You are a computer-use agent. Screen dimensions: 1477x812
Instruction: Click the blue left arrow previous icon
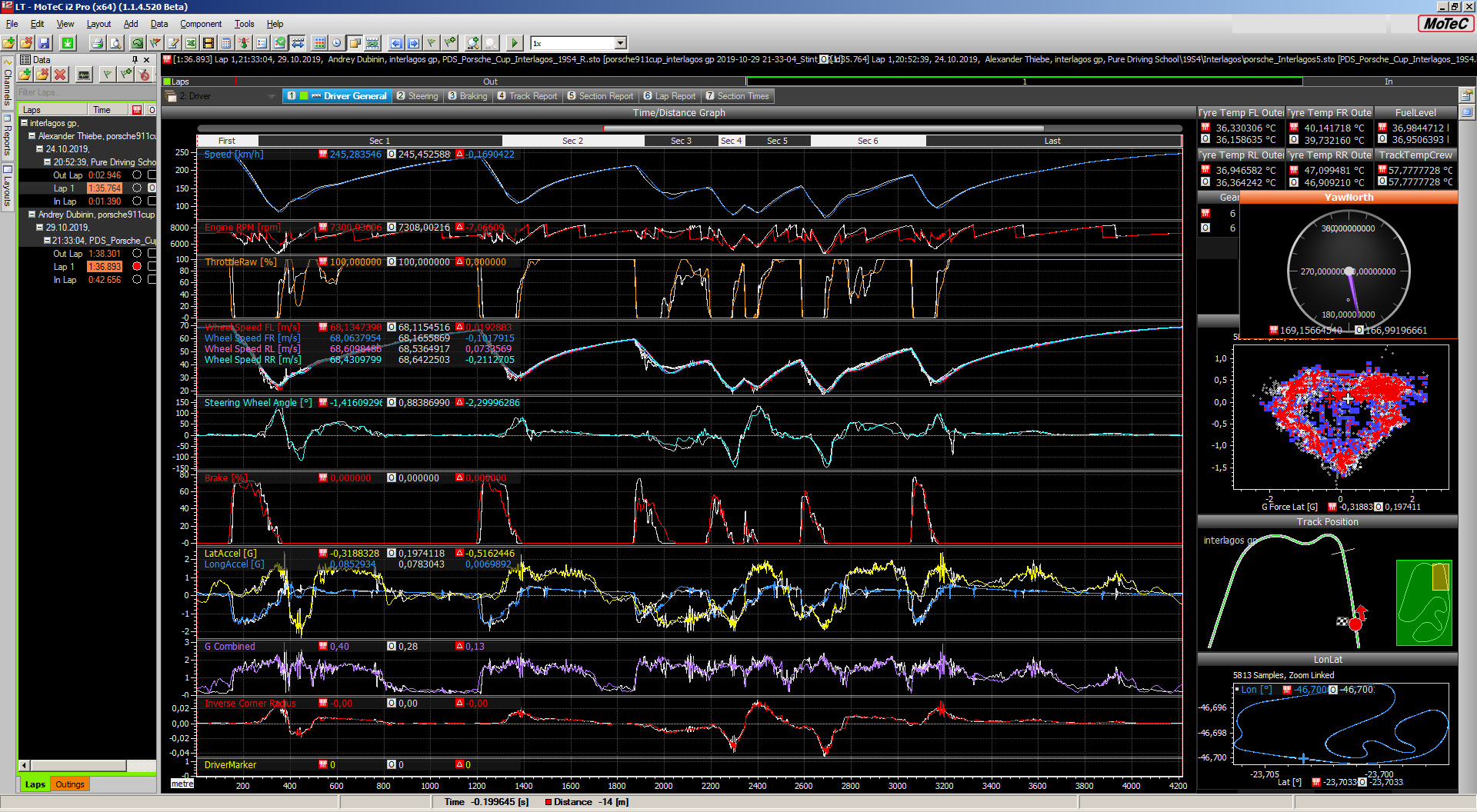pos(396,43)
